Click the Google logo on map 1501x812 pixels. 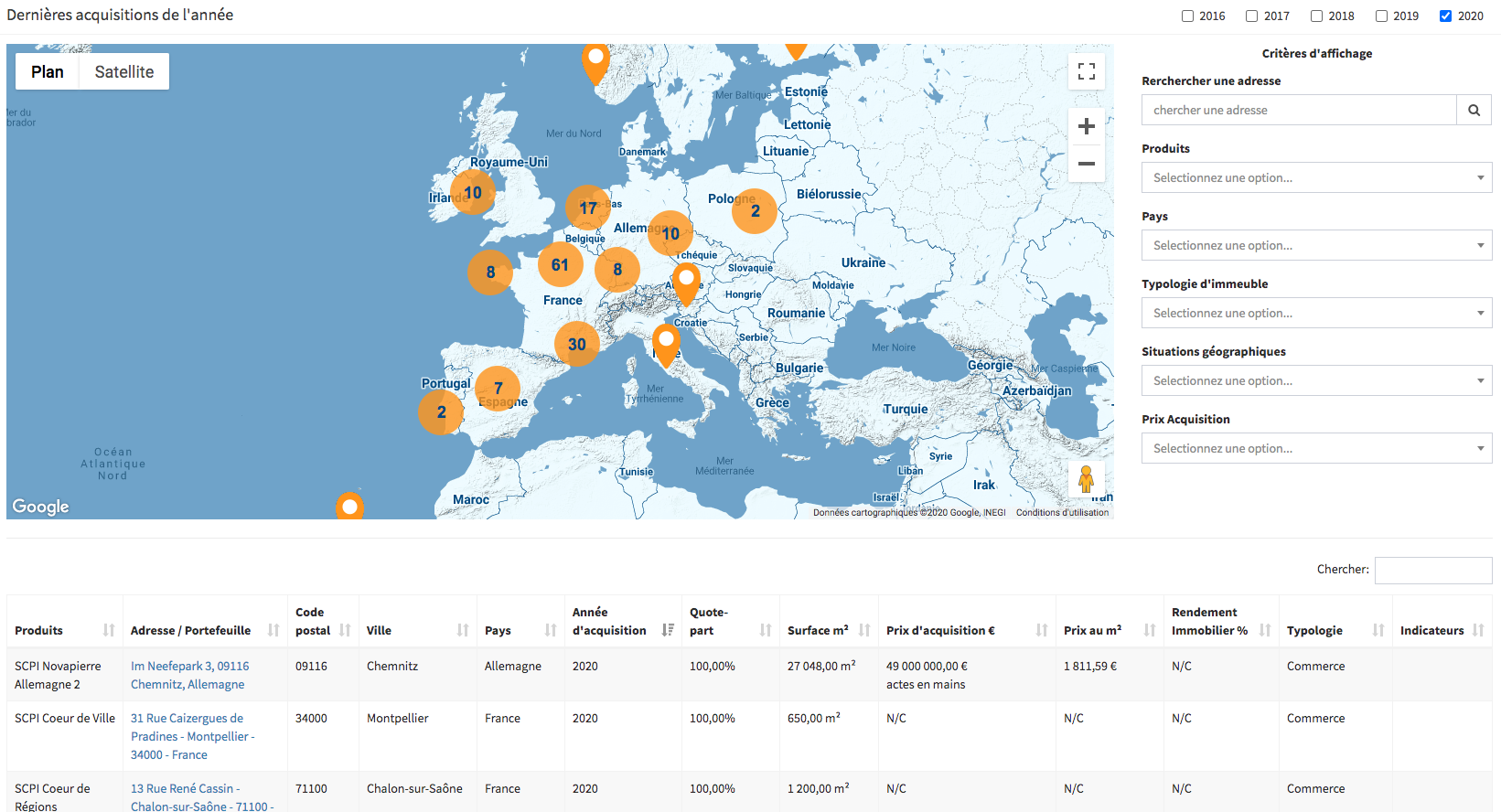(40, 507)
